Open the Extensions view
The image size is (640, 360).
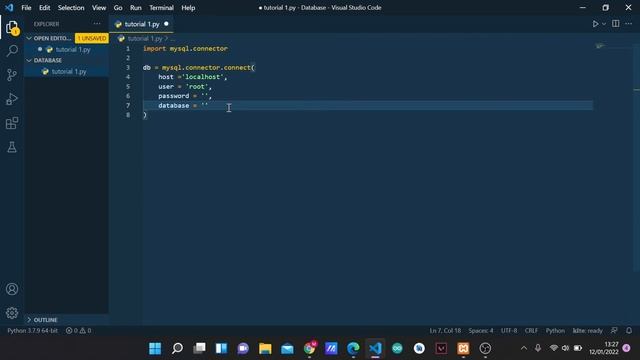tap(12, 123)
